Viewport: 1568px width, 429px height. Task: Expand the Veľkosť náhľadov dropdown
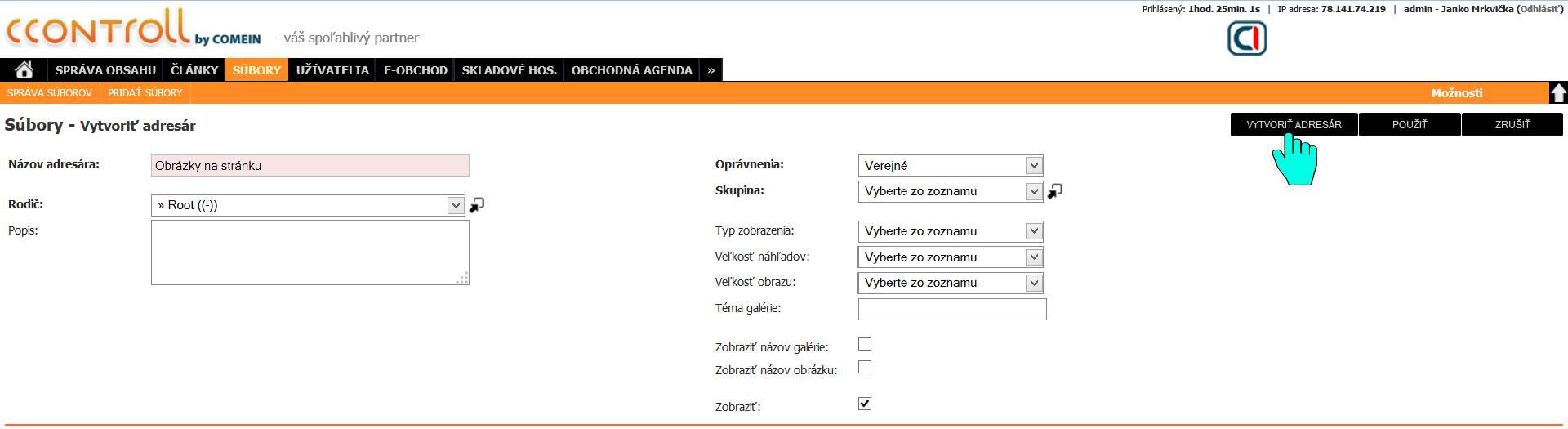click(x=951, y=257)
